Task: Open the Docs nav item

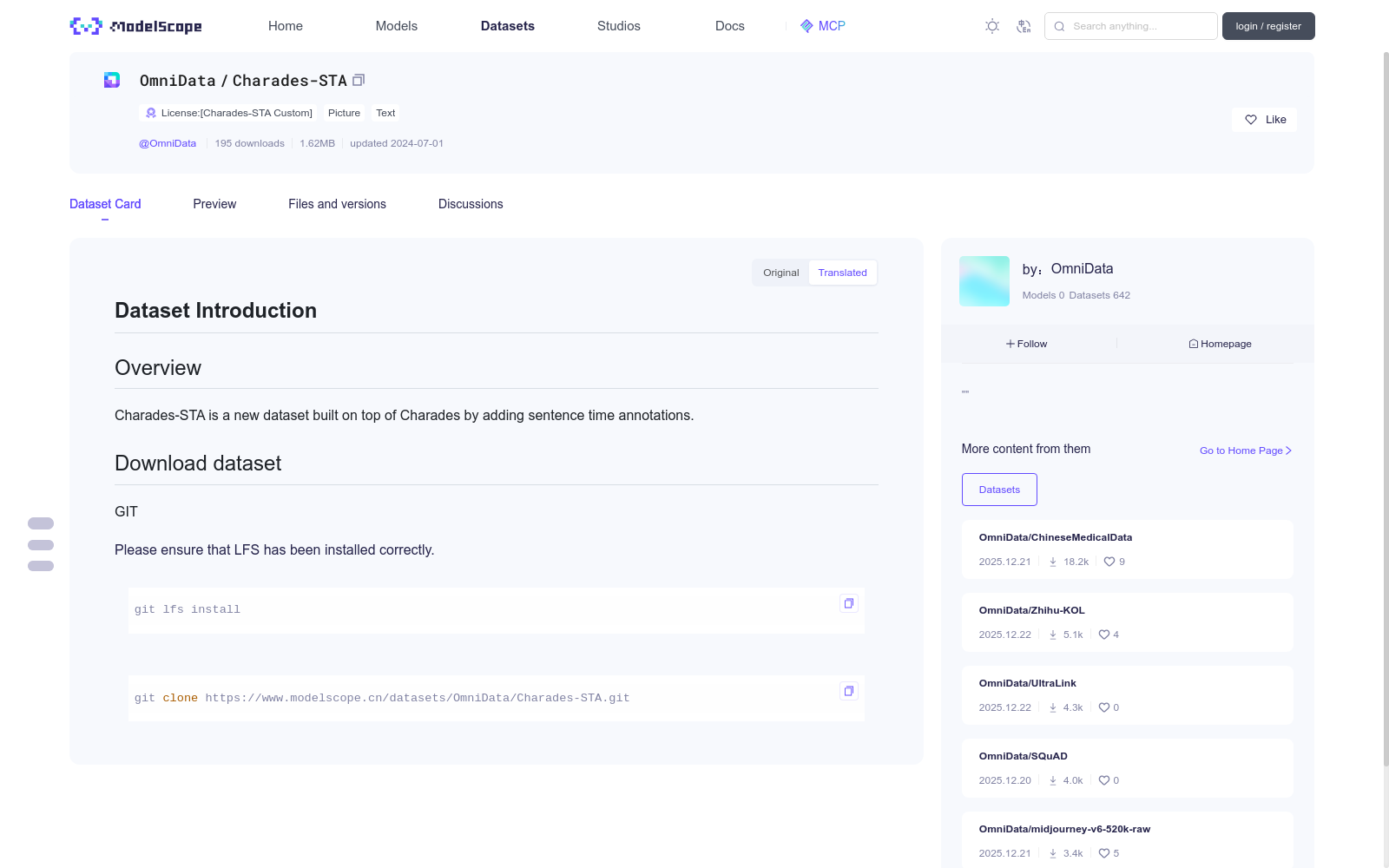Action: click(x=730, y=26)
